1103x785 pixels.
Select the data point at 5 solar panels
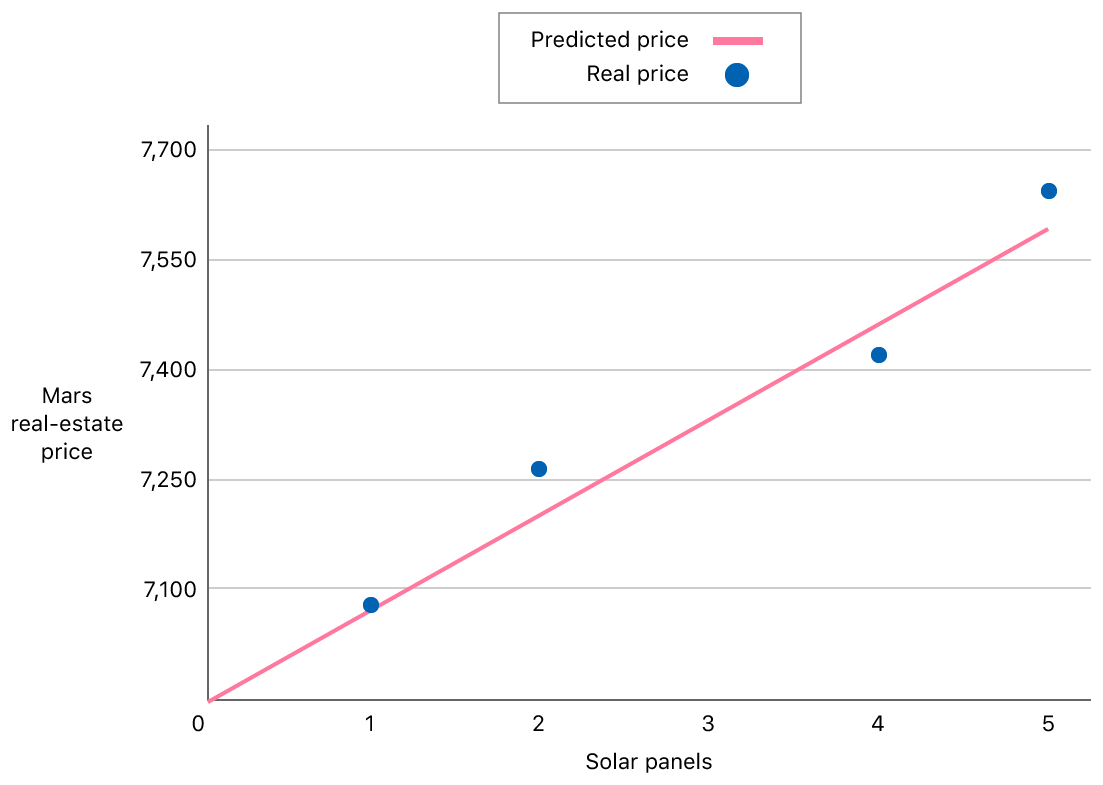[x=1049, y=191]
